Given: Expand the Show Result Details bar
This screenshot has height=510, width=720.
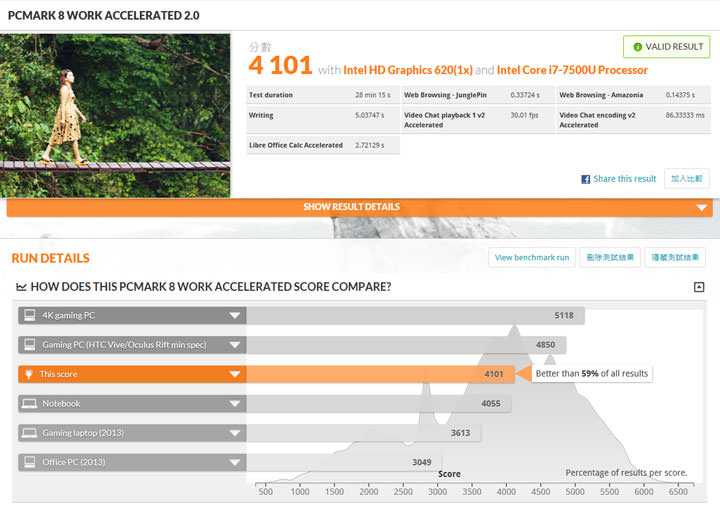Looking at the screenshot, I should [x=359, y=207].
